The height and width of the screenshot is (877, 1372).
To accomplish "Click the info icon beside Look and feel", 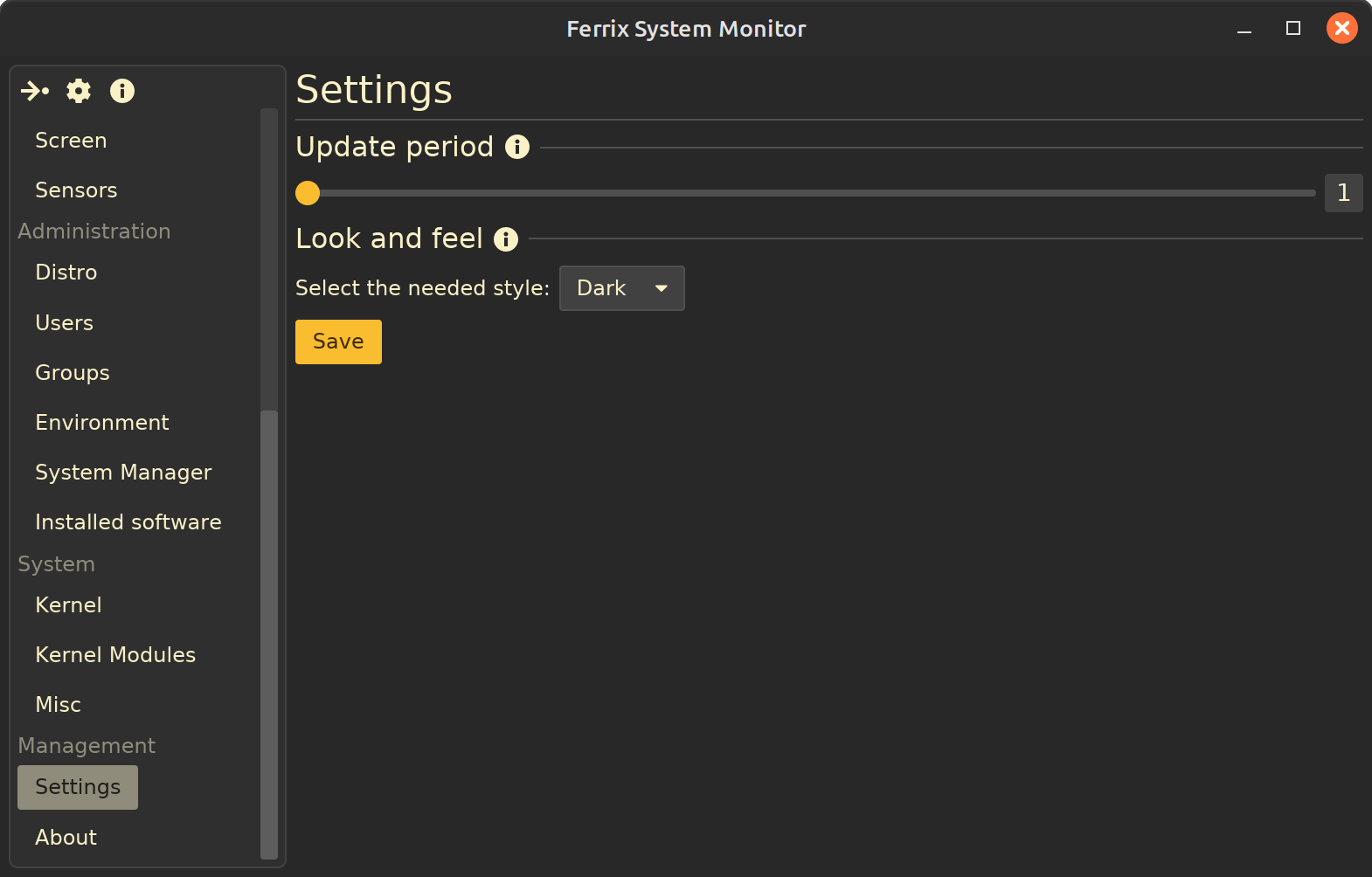I will [x=506, y=238].
